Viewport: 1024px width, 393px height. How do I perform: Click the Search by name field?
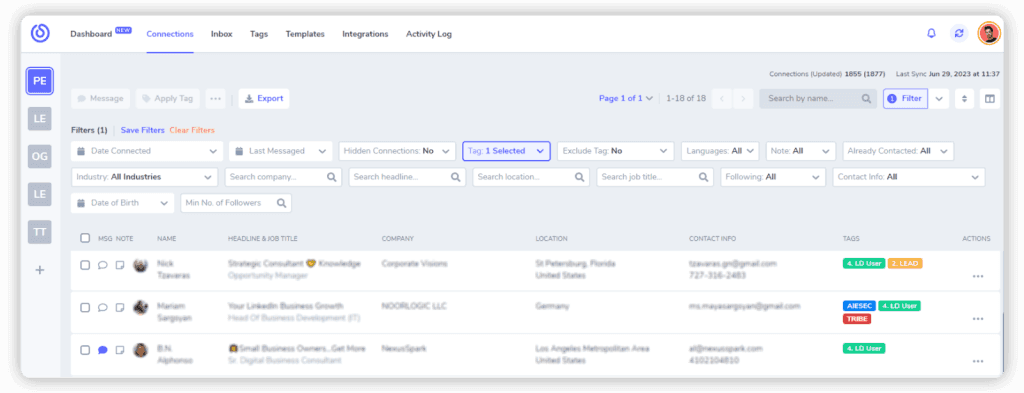(818, 99)
